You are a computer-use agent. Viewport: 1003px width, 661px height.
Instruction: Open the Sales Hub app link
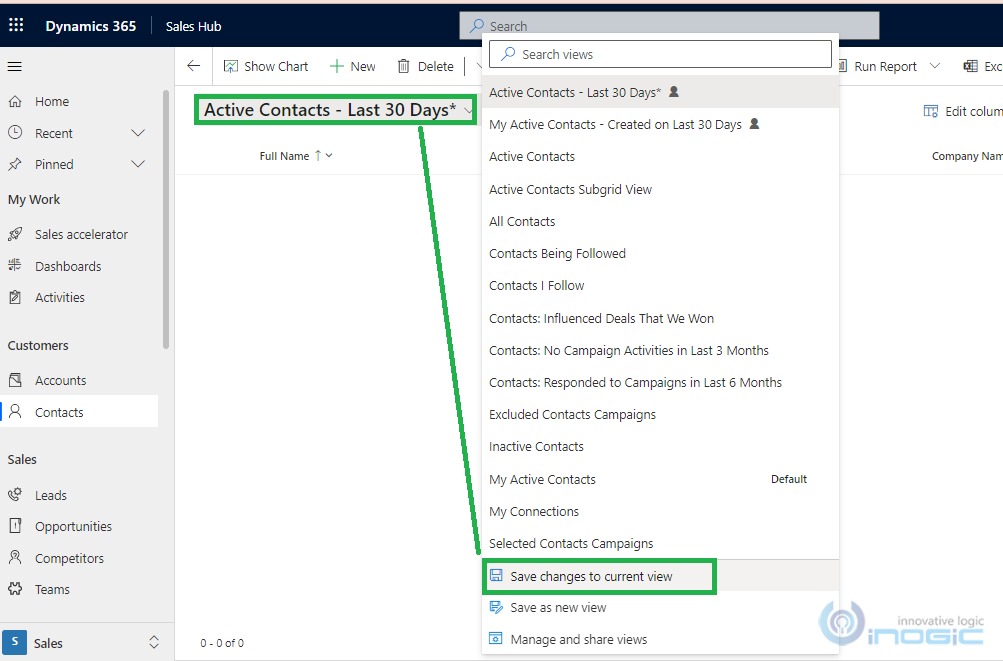click(193, 26)
